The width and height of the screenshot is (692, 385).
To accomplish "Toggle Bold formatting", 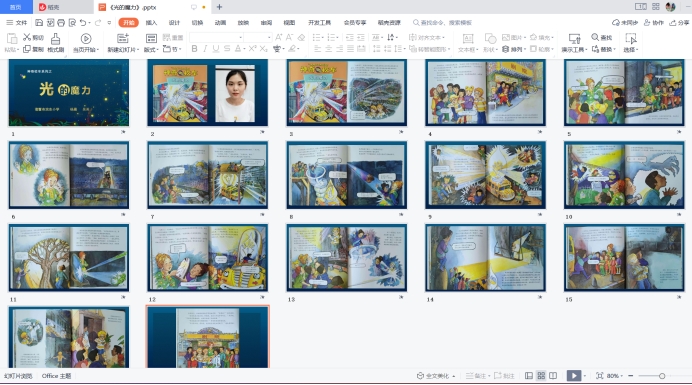I will click(x=195, y=49).
